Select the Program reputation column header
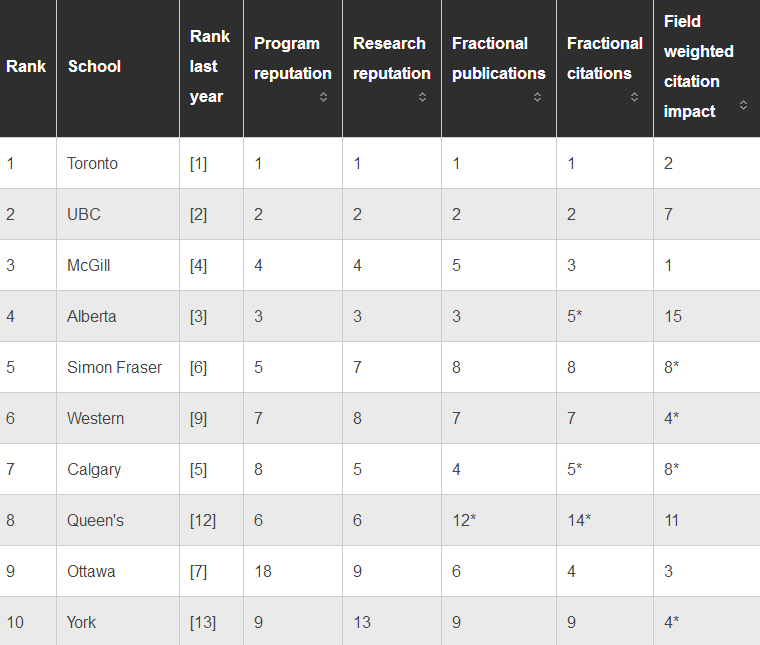760x645 pixels. (293, 68)
